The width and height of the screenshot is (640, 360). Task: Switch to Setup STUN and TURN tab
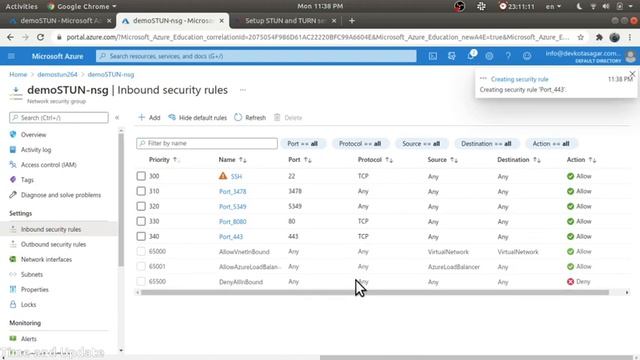tap(286, 20)
